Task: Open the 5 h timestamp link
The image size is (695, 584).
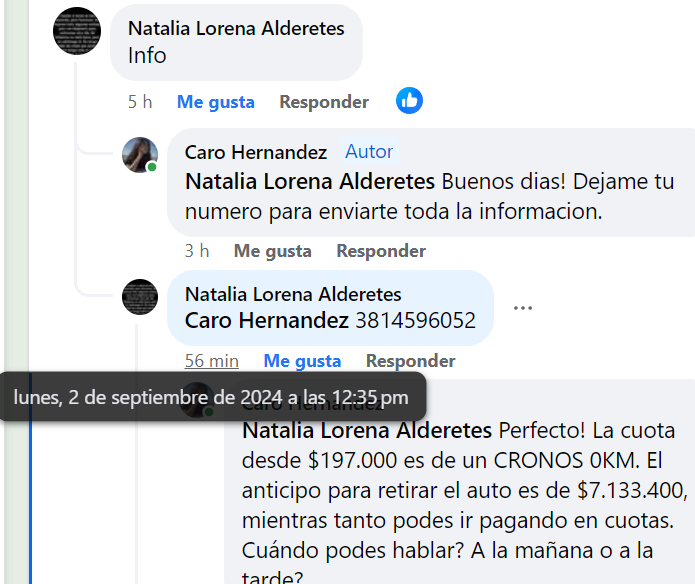Action: 140,102
